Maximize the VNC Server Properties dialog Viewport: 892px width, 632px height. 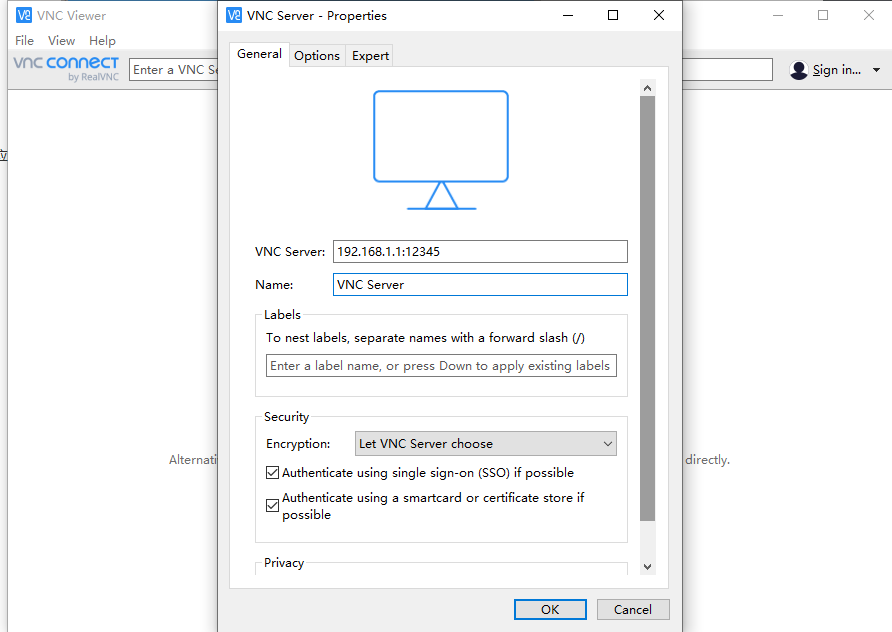(x=613, y=15)
